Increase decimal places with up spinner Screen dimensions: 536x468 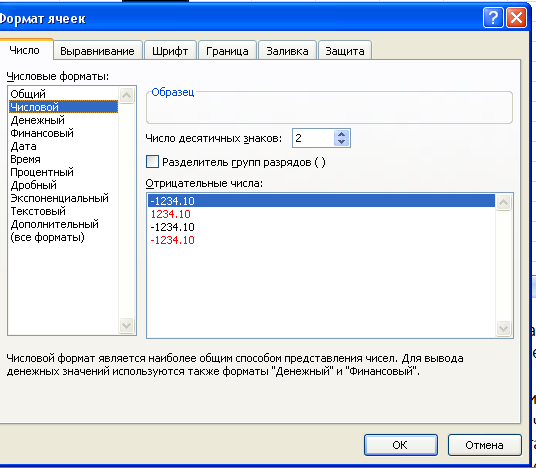(341, 134)
